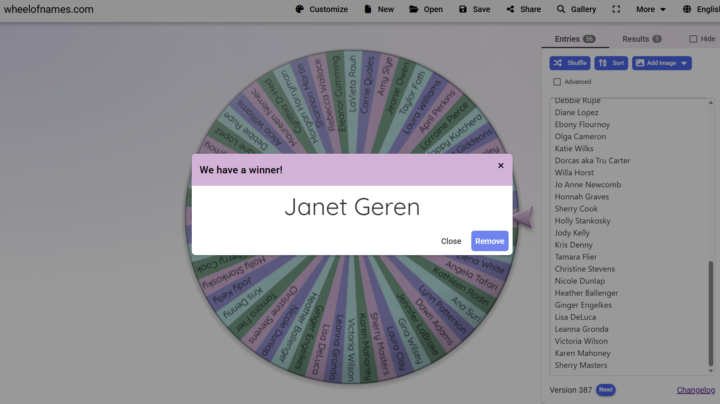The height and width of the screenshot is (404, 720).
Task: Click the scroll up arrow of entries list
Action: tap(711, 102)
